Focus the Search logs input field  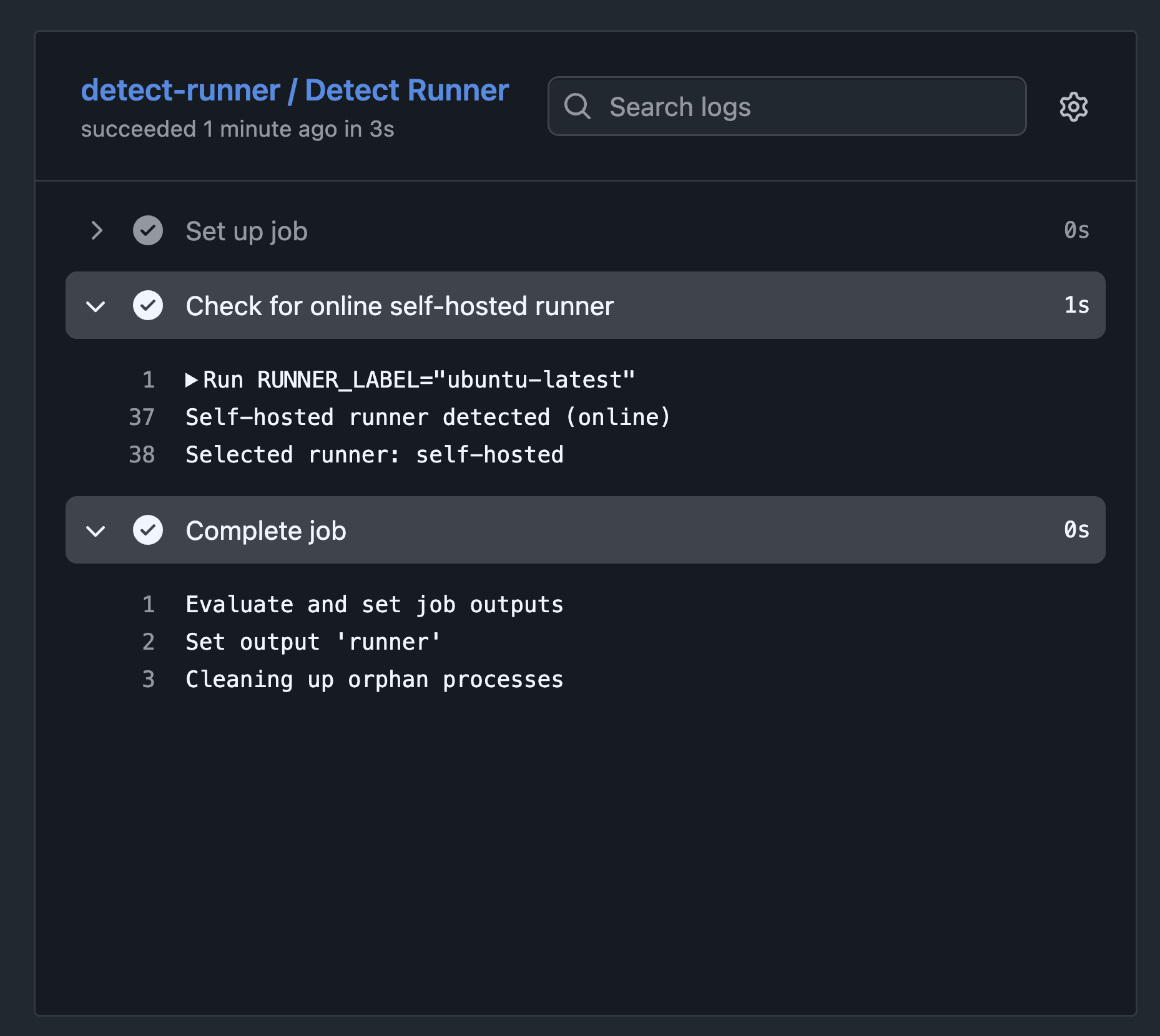click(805, 107)
